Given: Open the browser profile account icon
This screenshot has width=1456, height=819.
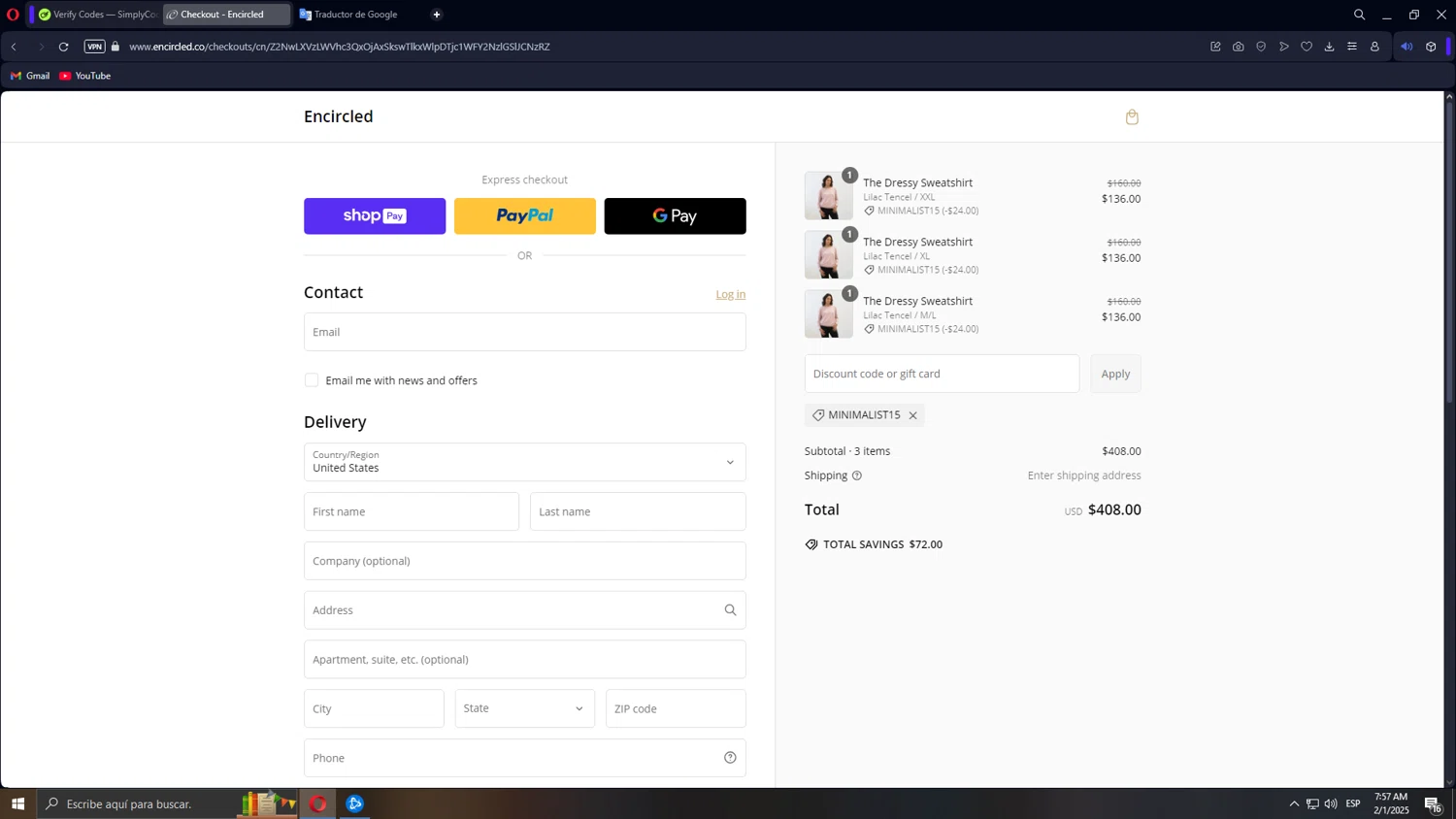Looking at the screenshot, I should [1374, 47].
